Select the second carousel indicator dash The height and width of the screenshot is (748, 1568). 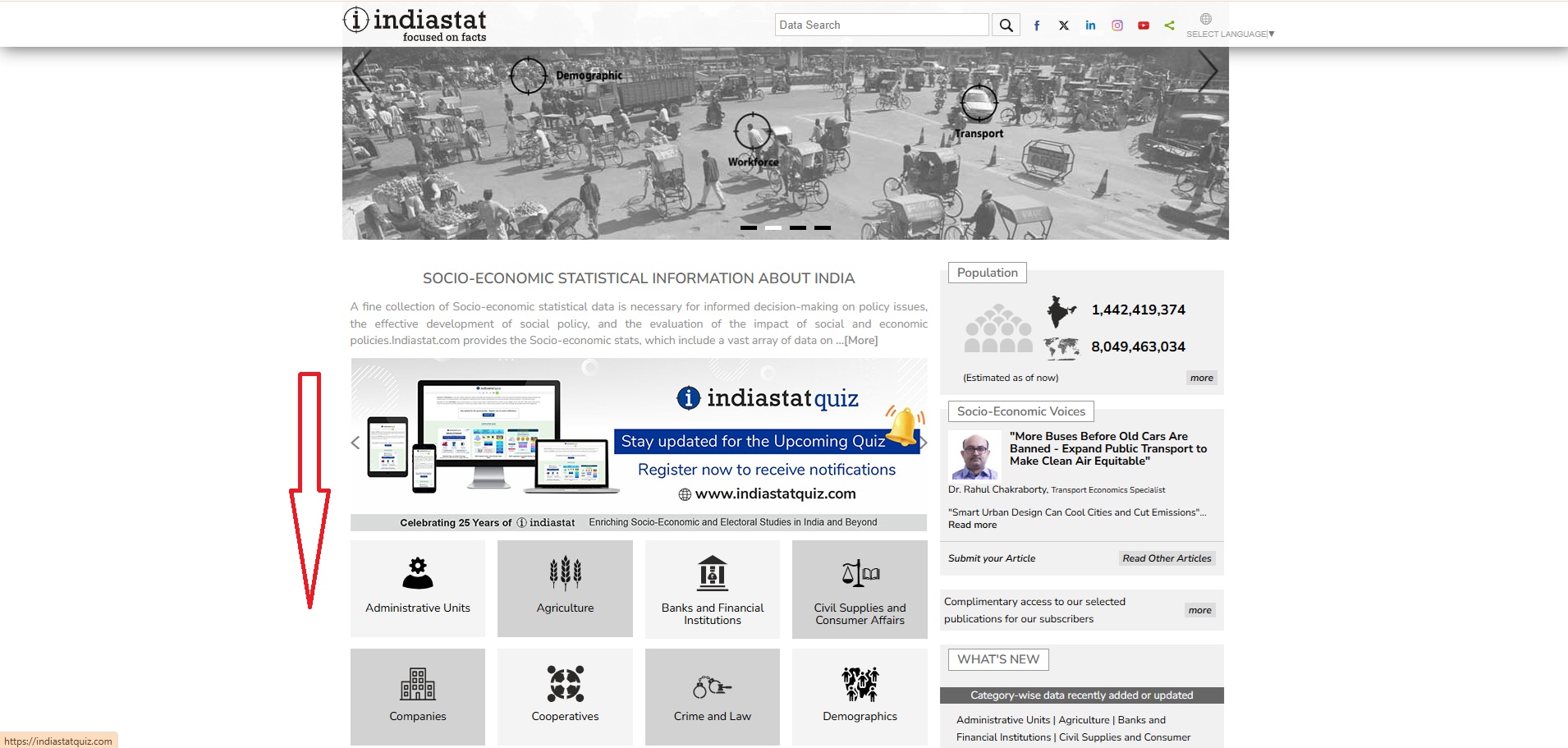(x=773, y=227)
